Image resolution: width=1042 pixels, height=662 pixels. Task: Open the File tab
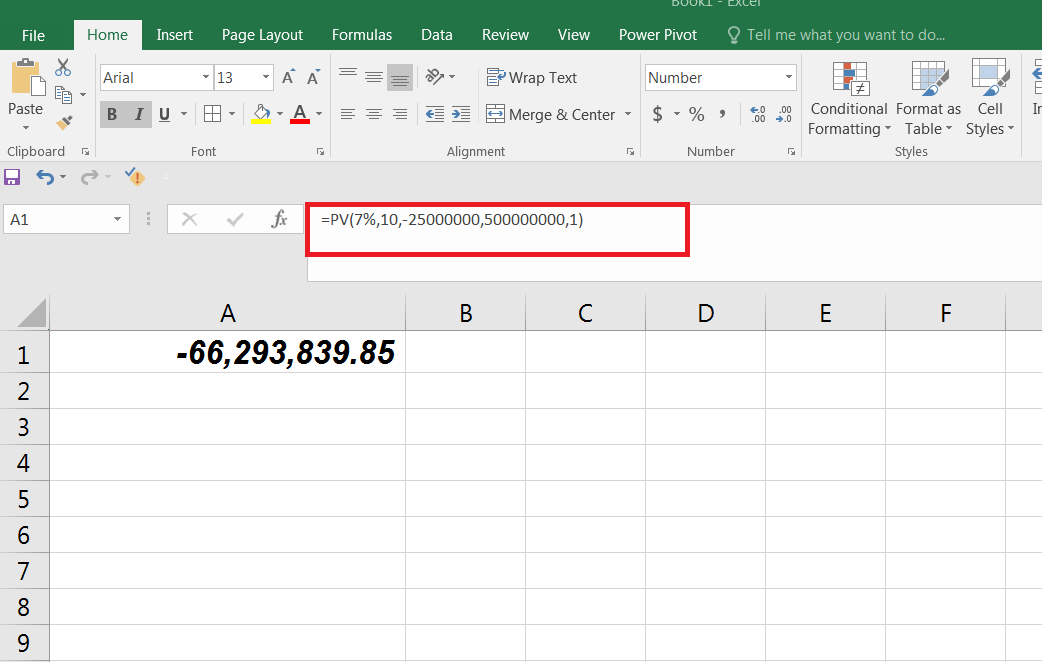pyautogui.click(x=33, y=35)
